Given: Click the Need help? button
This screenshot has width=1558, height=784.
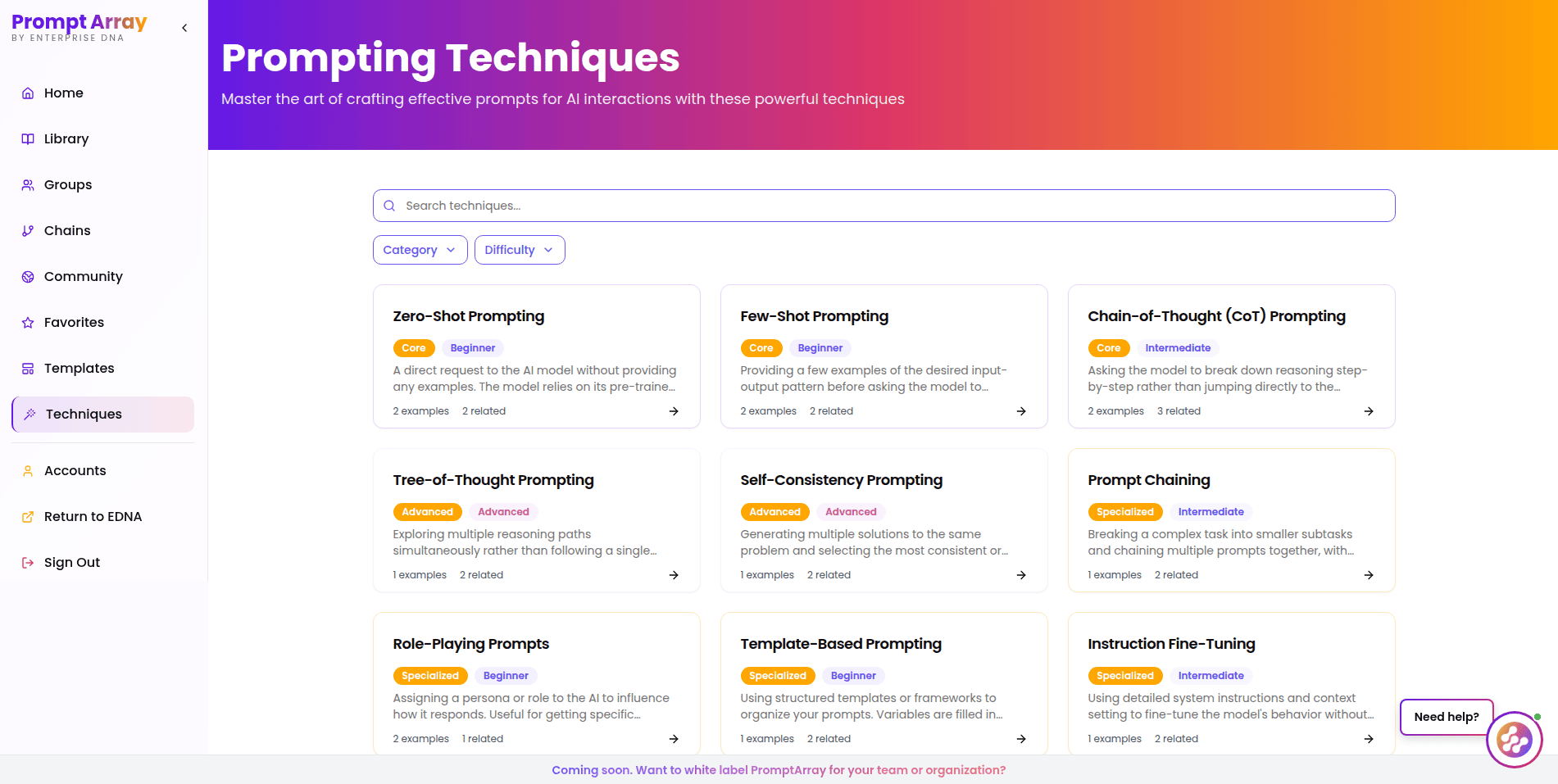Looking at the screenshot, I should [x=1447, y=717].
